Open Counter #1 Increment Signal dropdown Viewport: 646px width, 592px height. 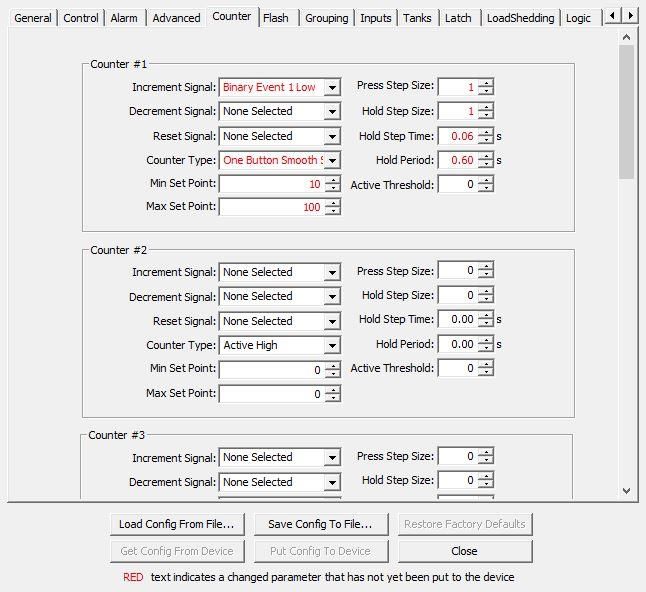tap(332, 87)
